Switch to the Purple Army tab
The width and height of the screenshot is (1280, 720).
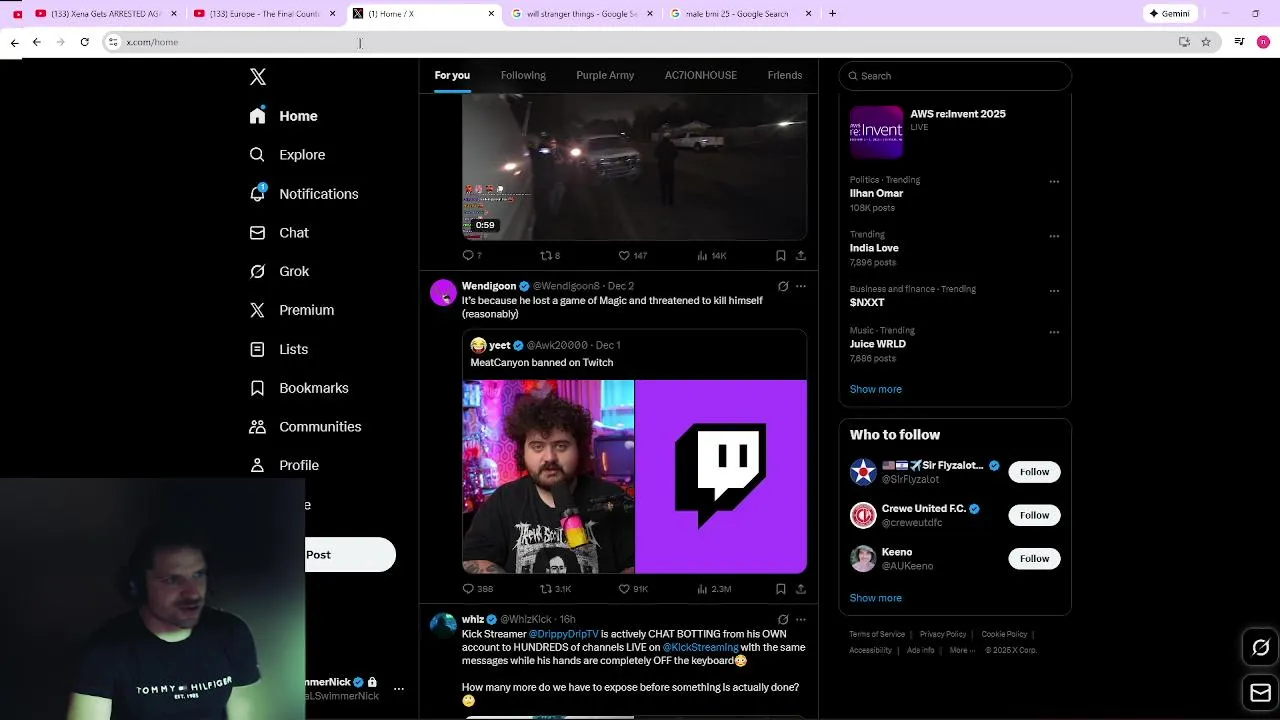pyautogui.click(x=605, y=75)
